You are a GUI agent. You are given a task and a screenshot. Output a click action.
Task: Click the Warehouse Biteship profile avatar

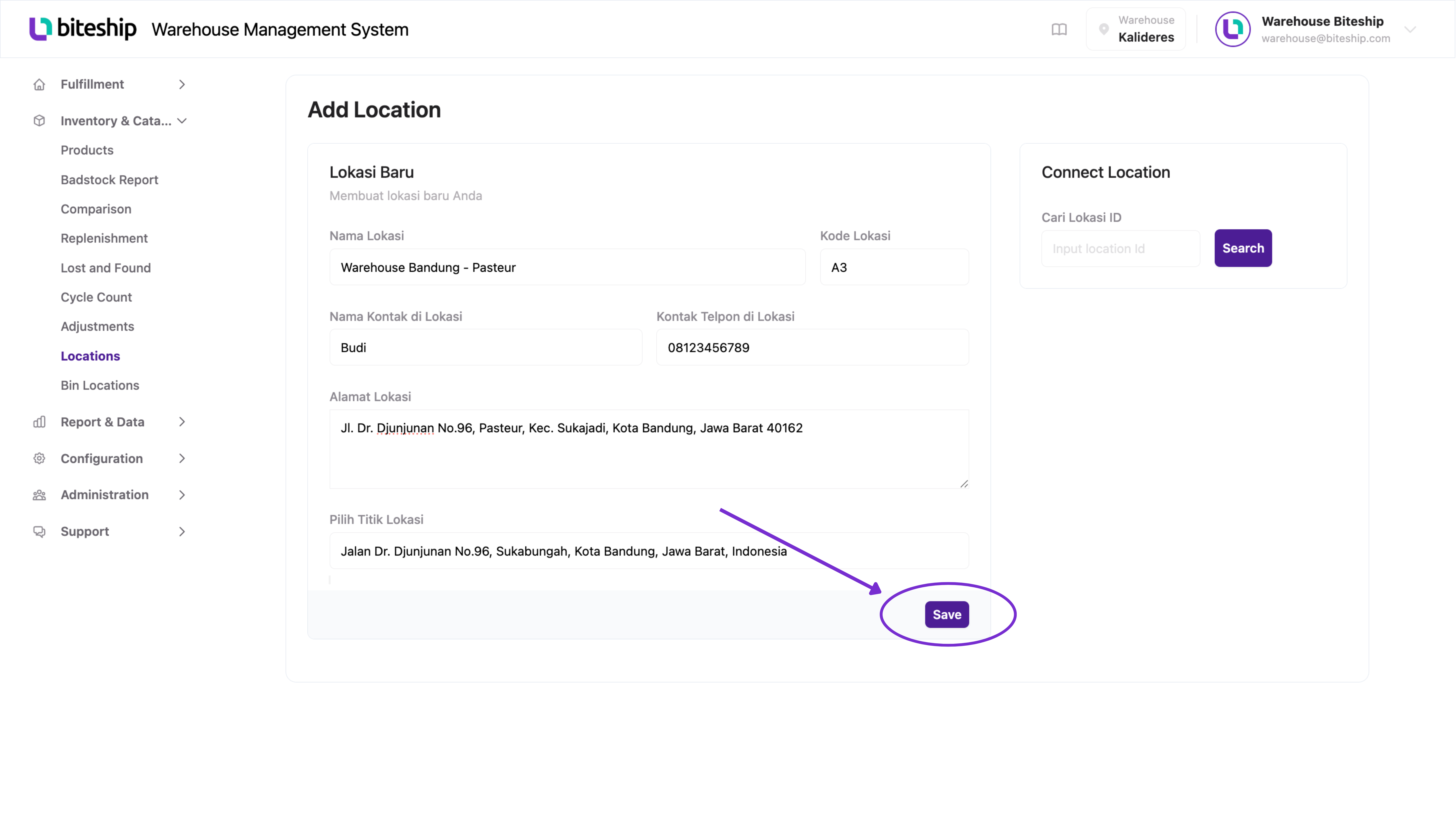(x=1232, y=29)
